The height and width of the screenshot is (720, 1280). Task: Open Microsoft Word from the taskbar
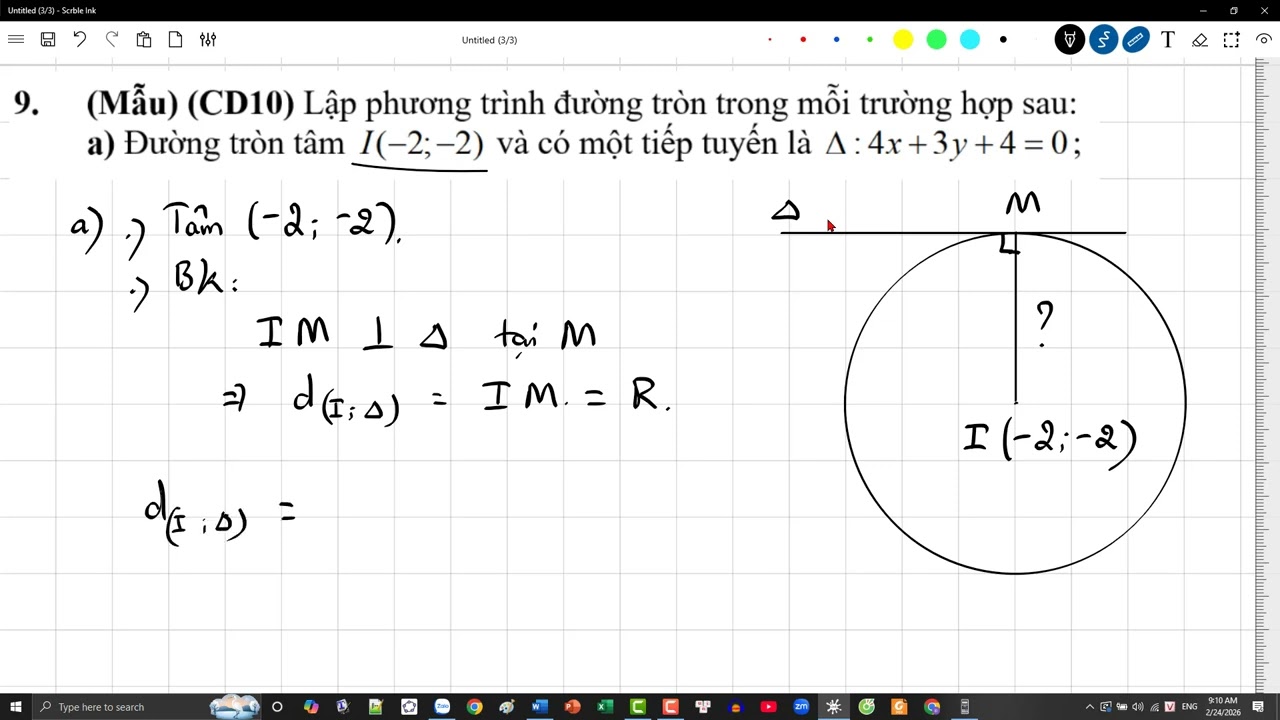click(540, 707)
